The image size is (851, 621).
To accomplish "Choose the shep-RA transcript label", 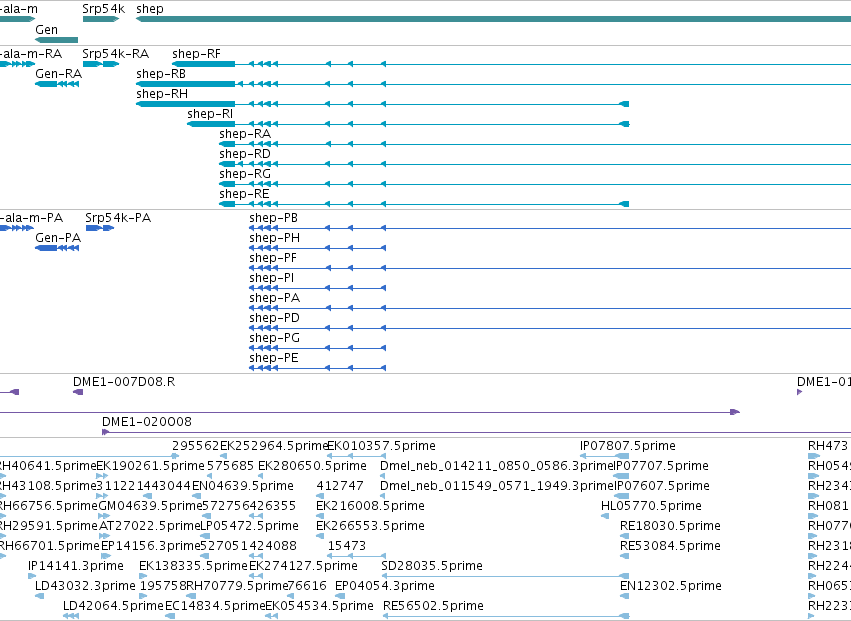I will coord(245,134).
